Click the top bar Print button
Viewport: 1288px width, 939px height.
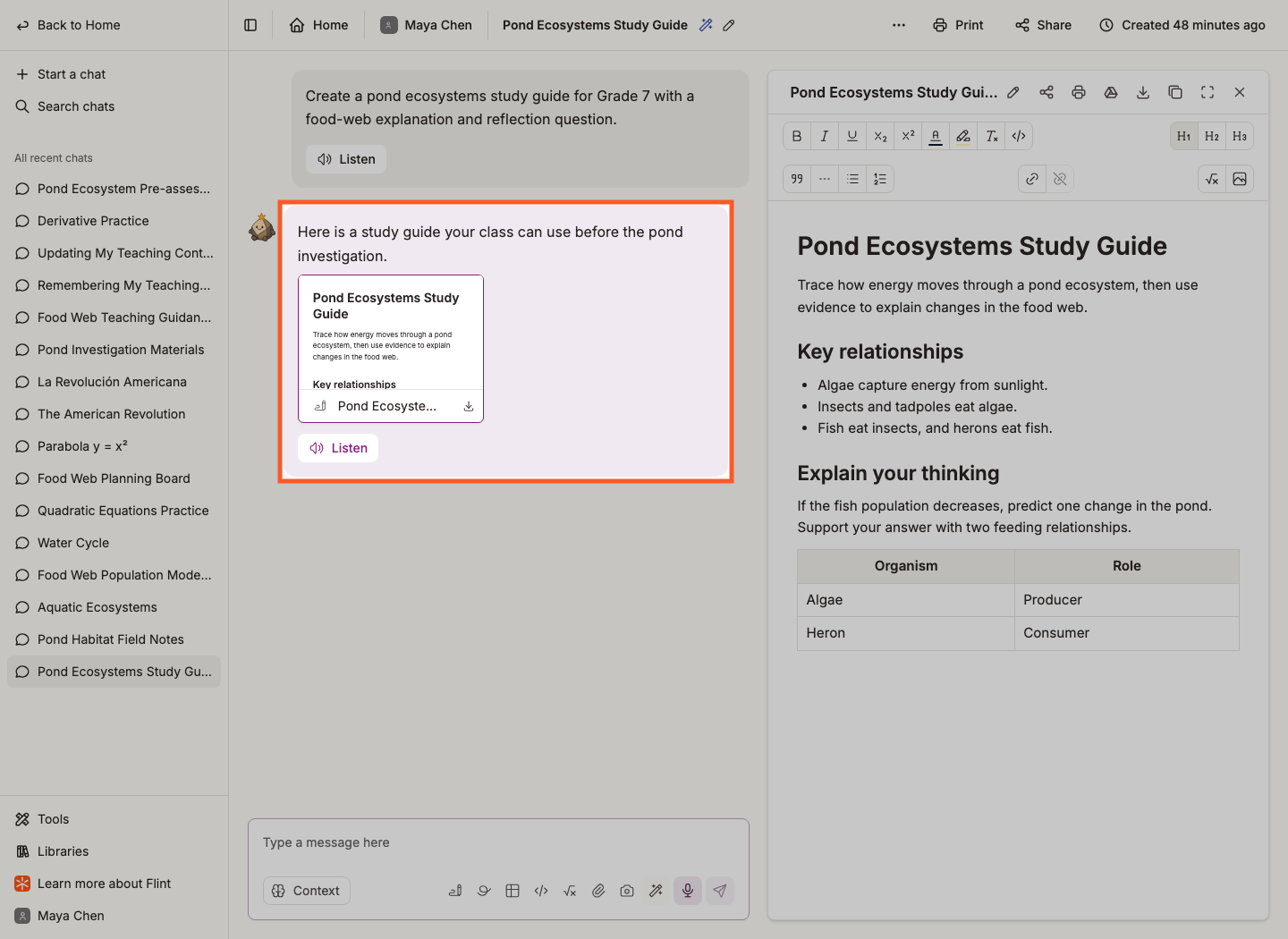point(958,25)
